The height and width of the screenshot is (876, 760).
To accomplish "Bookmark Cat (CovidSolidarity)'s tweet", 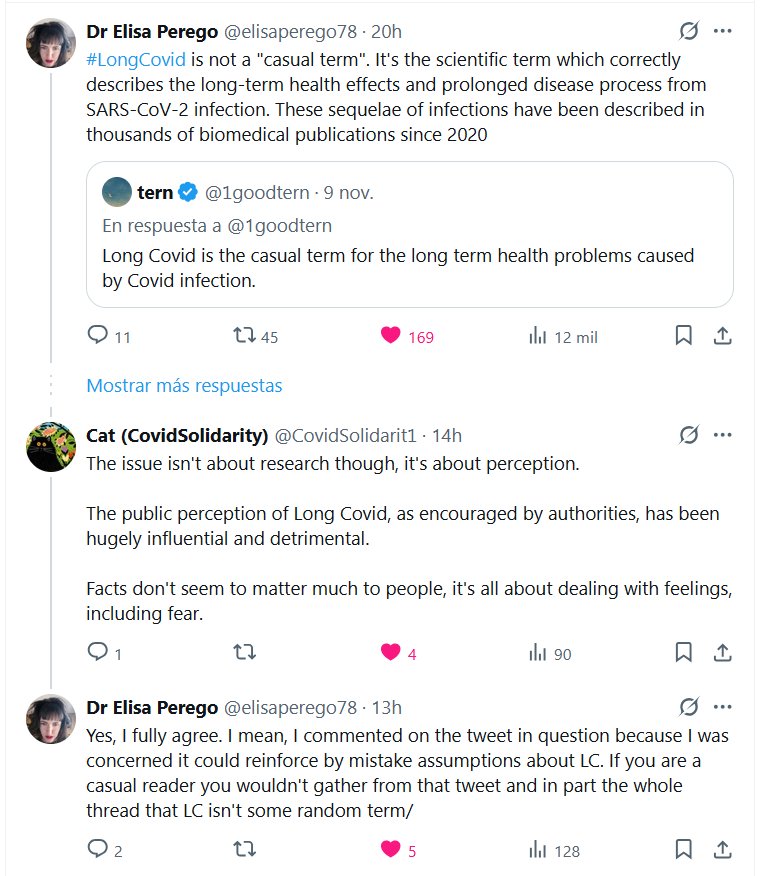I will (684, 652).
